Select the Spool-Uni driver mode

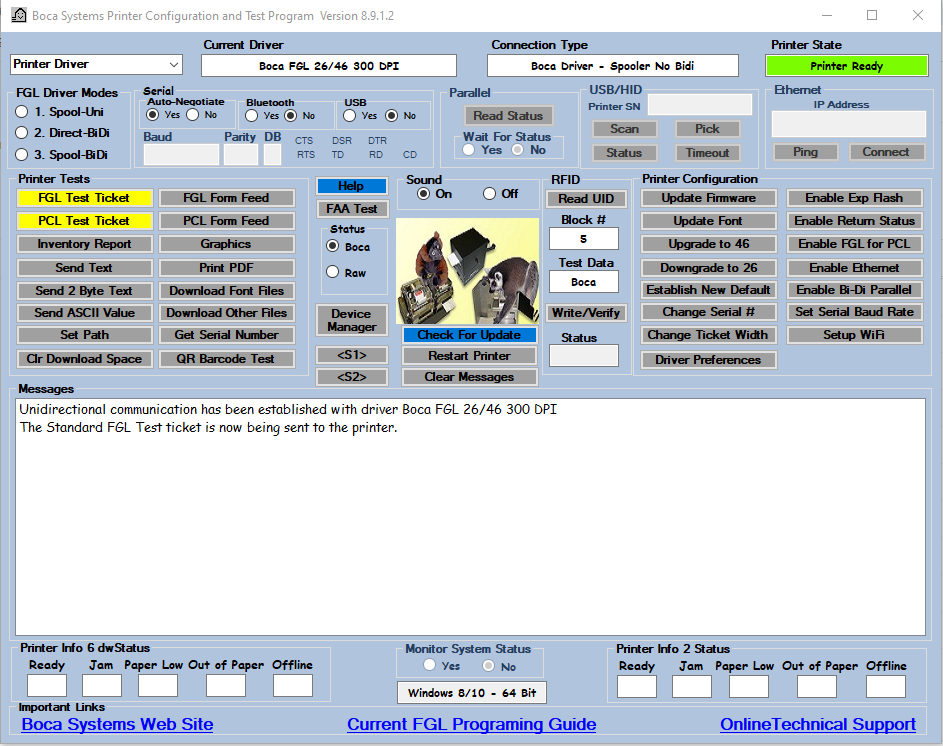point(22,112)
